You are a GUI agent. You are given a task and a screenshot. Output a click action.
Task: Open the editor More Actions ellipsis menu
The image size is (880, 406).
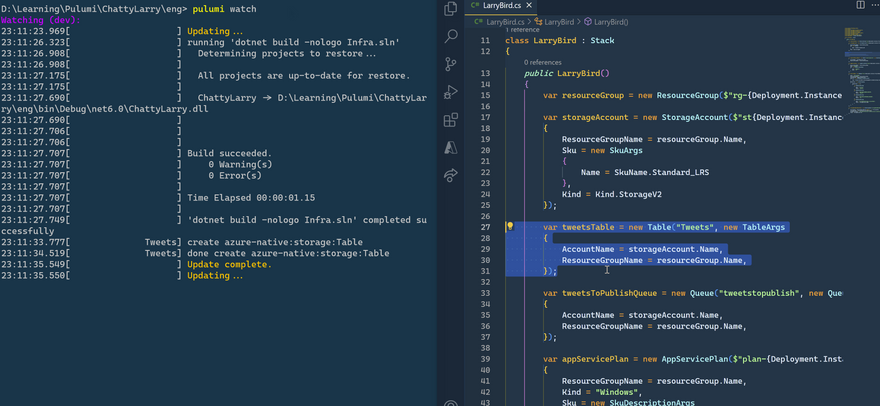(x=874, y=6)
